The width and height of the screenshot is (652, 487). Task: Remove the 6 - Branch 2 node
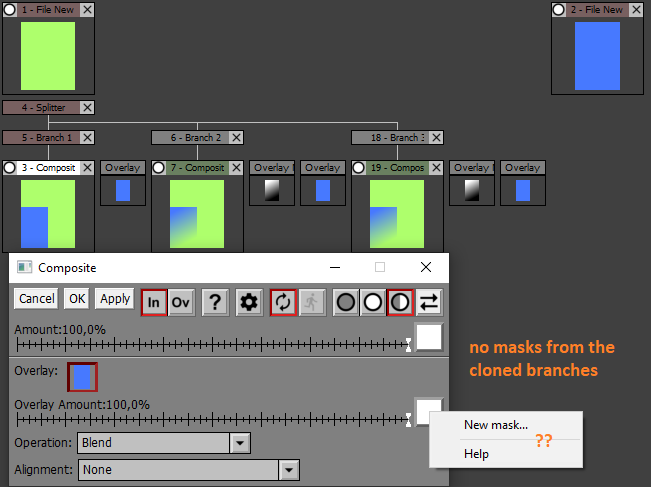237,138
